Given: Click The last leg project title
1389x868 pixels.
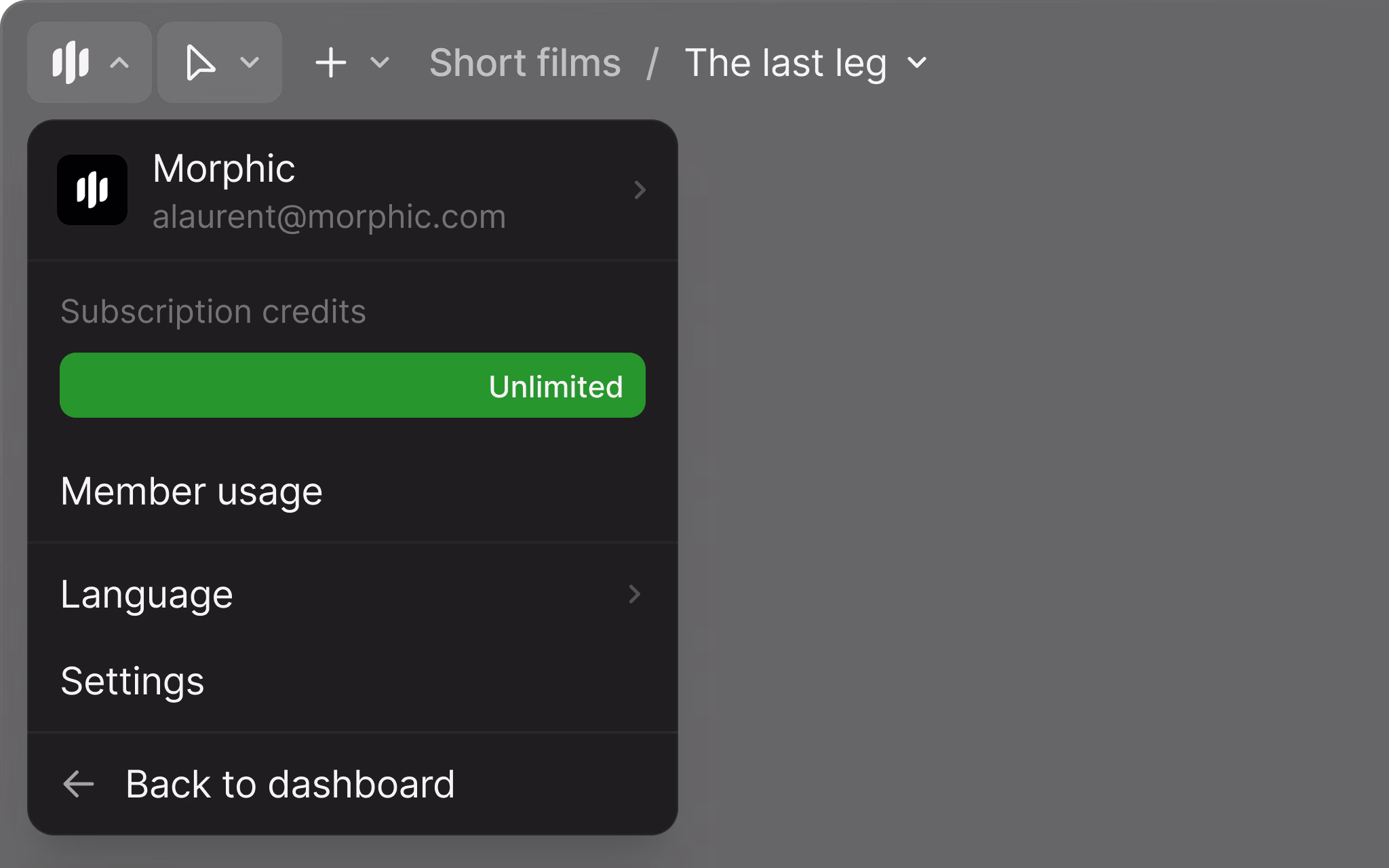Looking at the screenshot, I should click(785, 63).
